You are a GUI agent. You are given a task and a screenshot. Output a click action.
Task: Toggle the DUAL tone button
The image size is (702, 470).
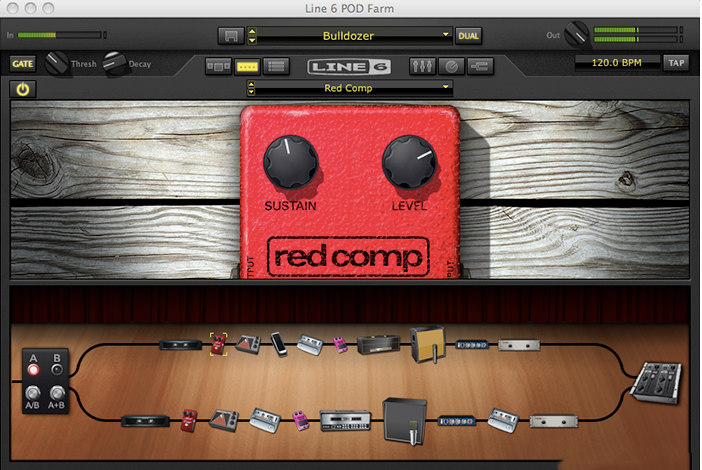tap(468, 36)
